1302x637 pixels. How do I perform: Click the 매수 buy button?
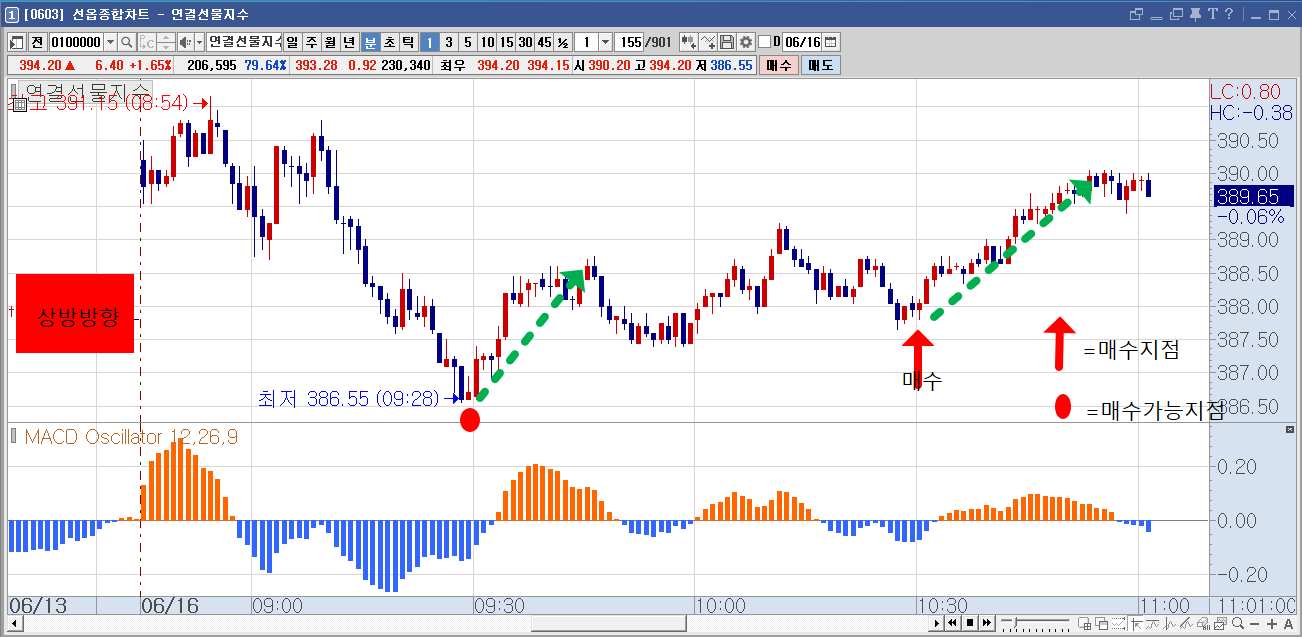(x=778, y=65)
